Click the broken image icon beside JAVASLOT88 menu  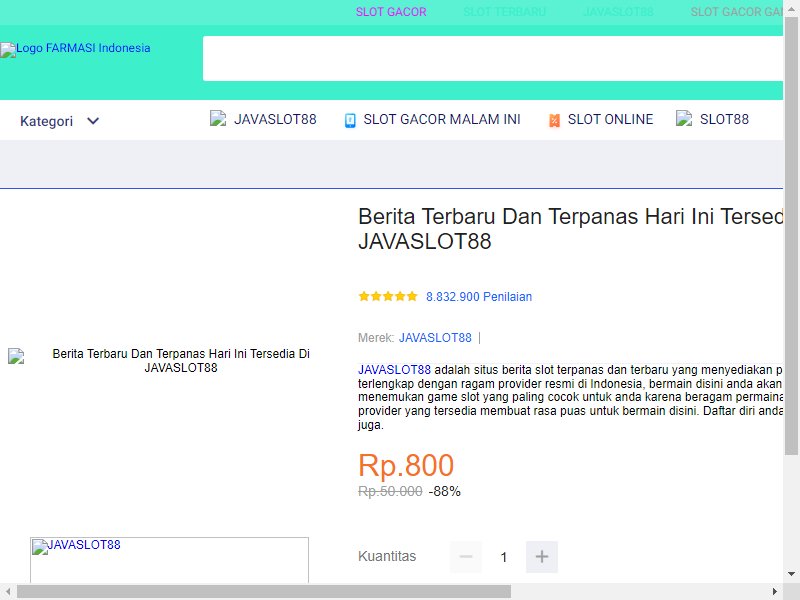(x=218, y=119)
